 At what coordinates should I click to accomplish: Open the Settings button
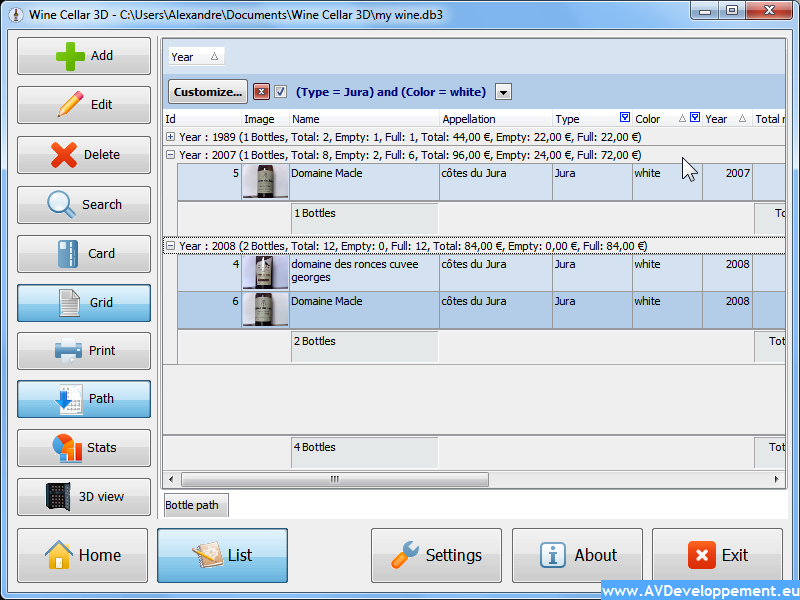(x=436, y=555)
